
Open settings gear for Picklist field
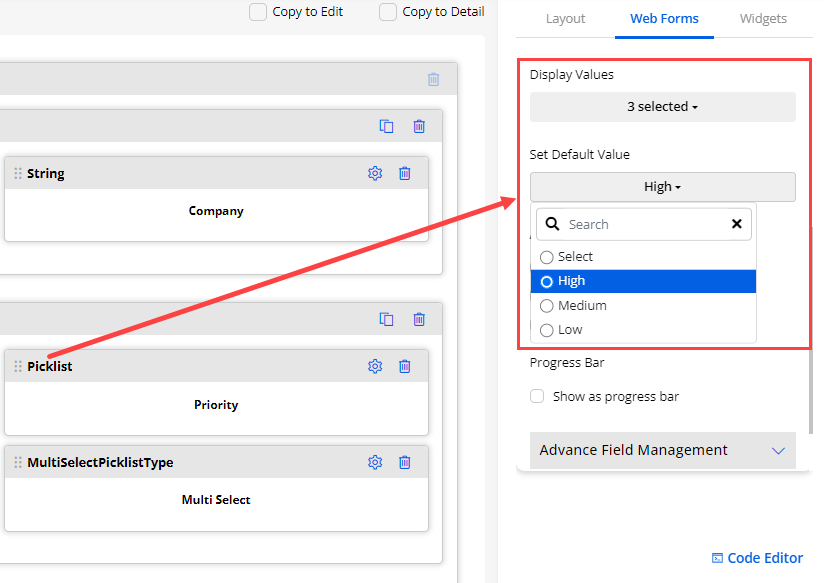375,366
